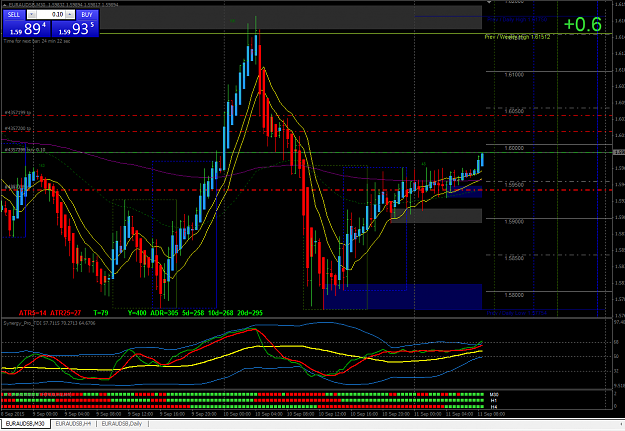Click the BUY button in one-click panel
Screen dimensions: 625x431
click(86, 14)
